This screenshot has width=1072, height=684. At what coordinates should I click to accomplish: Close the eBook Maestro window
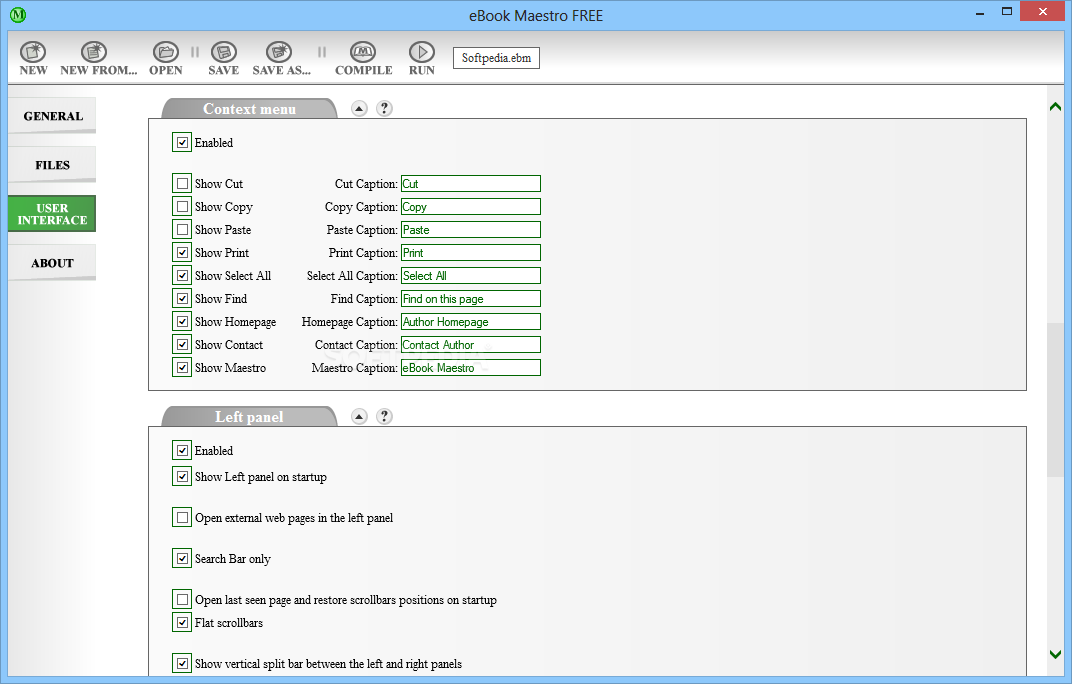coord(1043,12)
